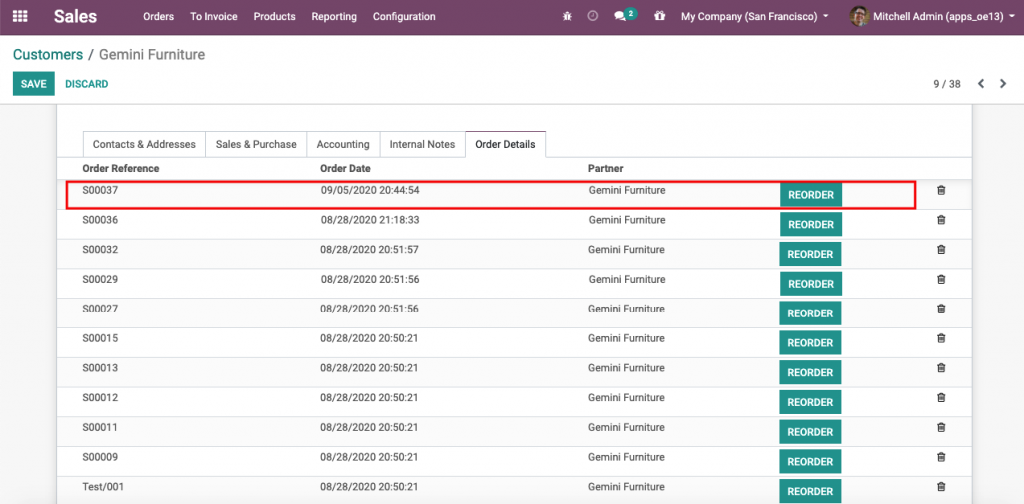
Task: Open the Configuration menu
Action: click(404, 16)
